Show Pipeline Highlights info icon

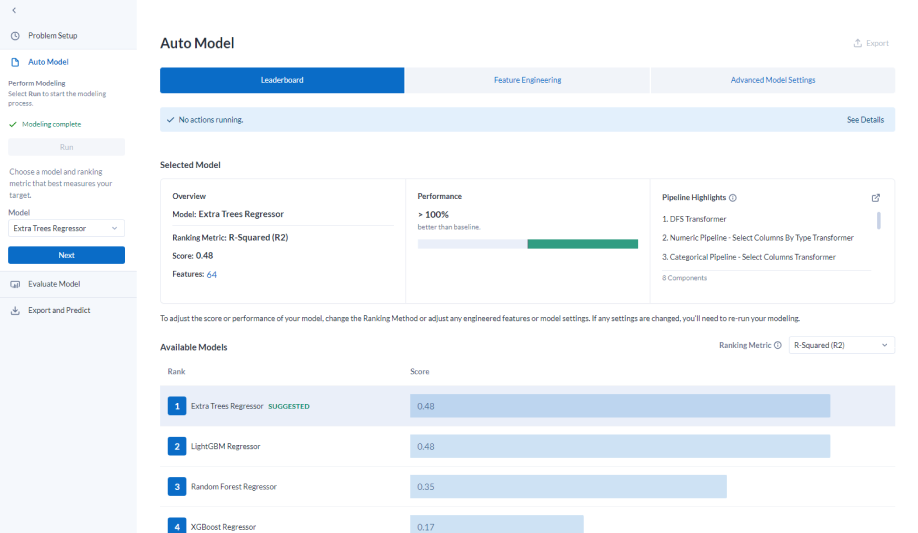pyautogui.click(x=733, y=198)
